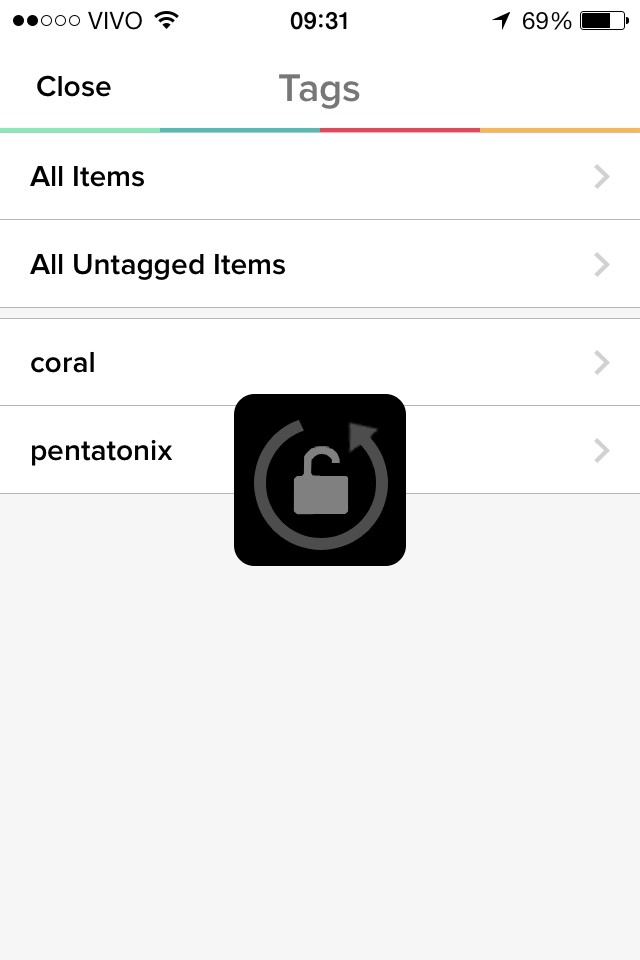Expand the chevron beside All Untagged Items
This screenshot has width=640, height=960.
601,265
